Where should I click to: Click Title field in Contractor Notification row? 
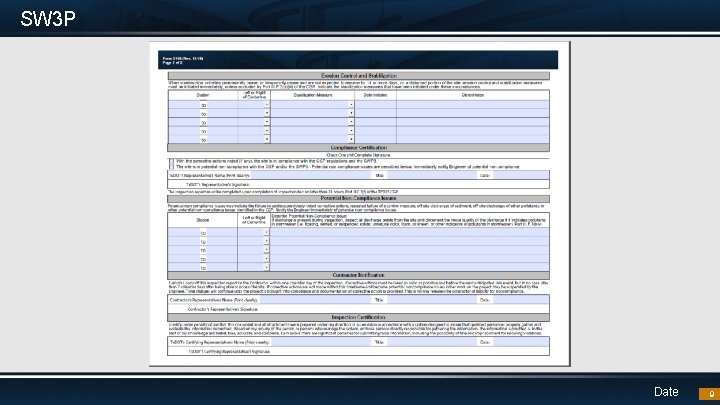click(433, 300)
